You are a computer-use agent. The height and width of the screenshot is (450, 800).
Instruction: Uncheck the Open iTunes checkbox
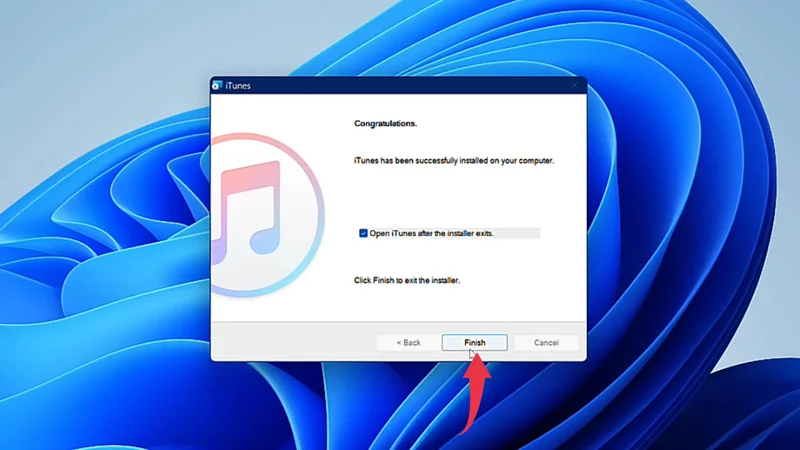coord(363,233)
